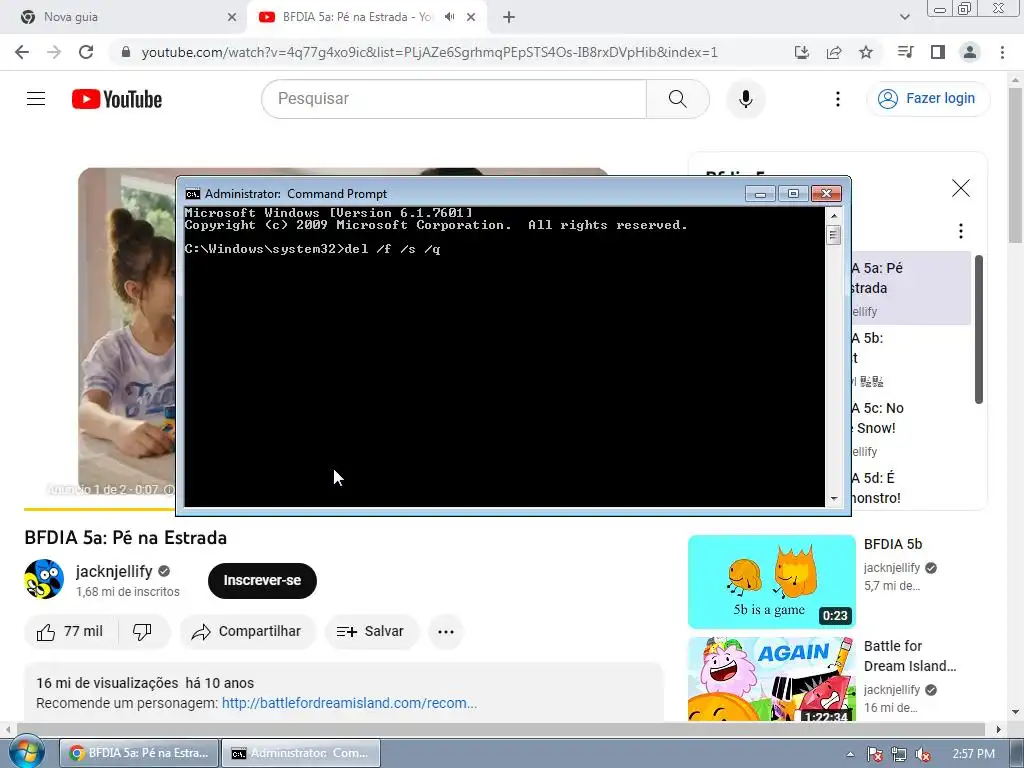Dislike the video with thumbs-down button

tap(142, 632)
